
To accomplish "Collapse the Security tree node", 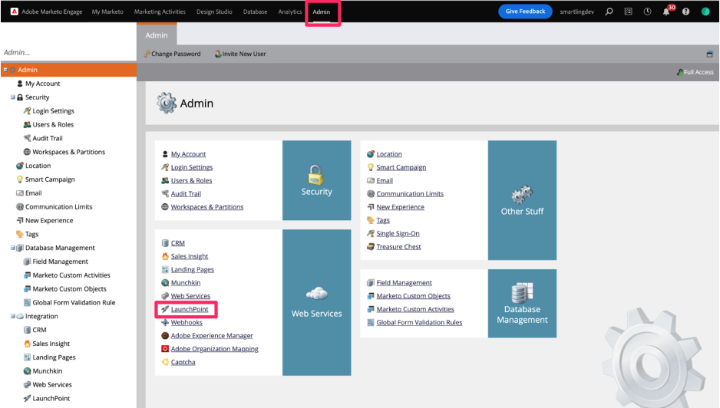I will 13,97.
